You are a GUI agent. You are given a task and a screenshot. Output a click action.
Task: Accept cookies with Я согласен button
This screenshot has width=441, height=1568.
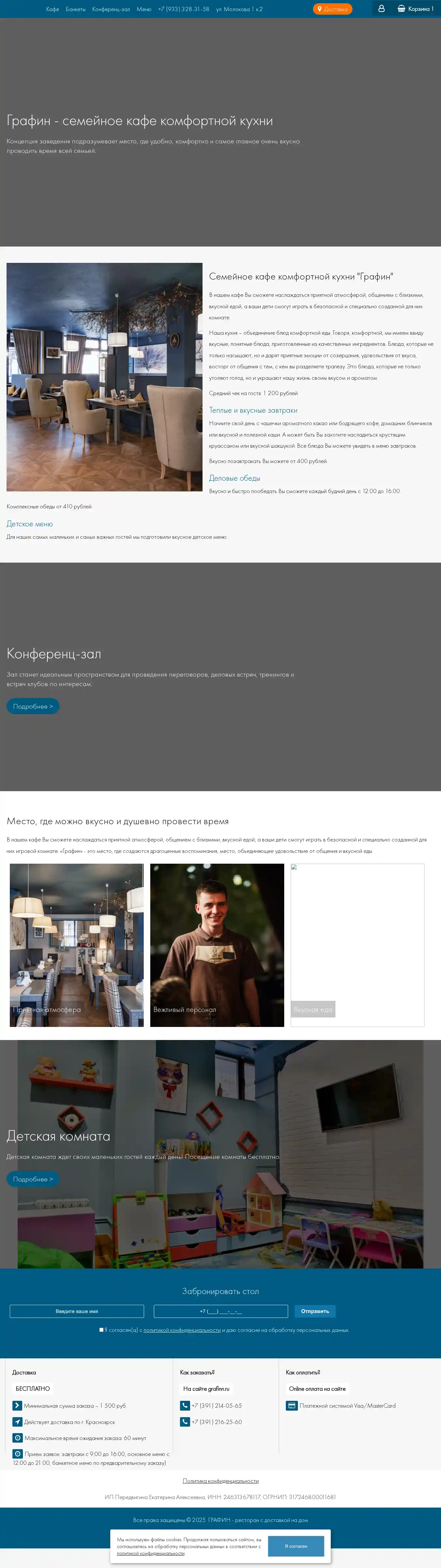(296, 1546)
